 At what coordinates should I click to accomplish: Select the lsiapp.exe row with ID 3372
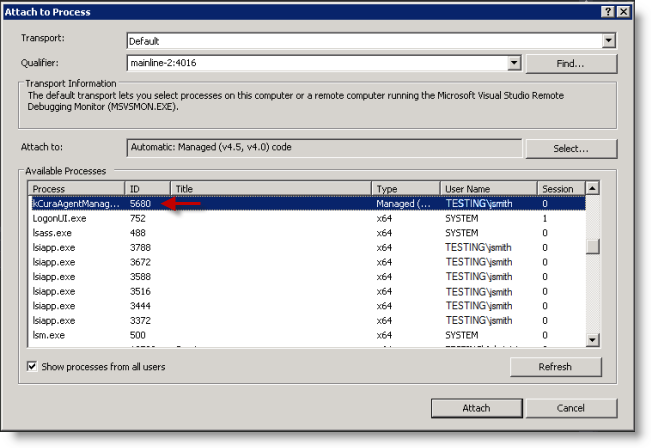point(308,321)
